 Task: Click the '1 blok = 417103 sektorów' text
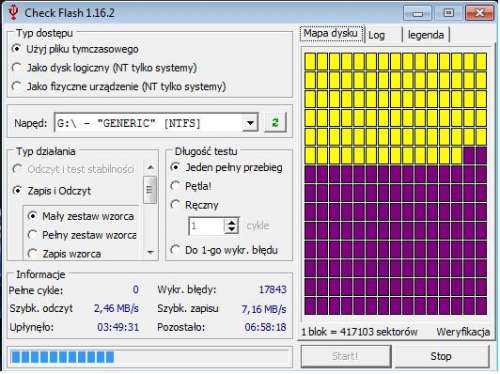359,332
